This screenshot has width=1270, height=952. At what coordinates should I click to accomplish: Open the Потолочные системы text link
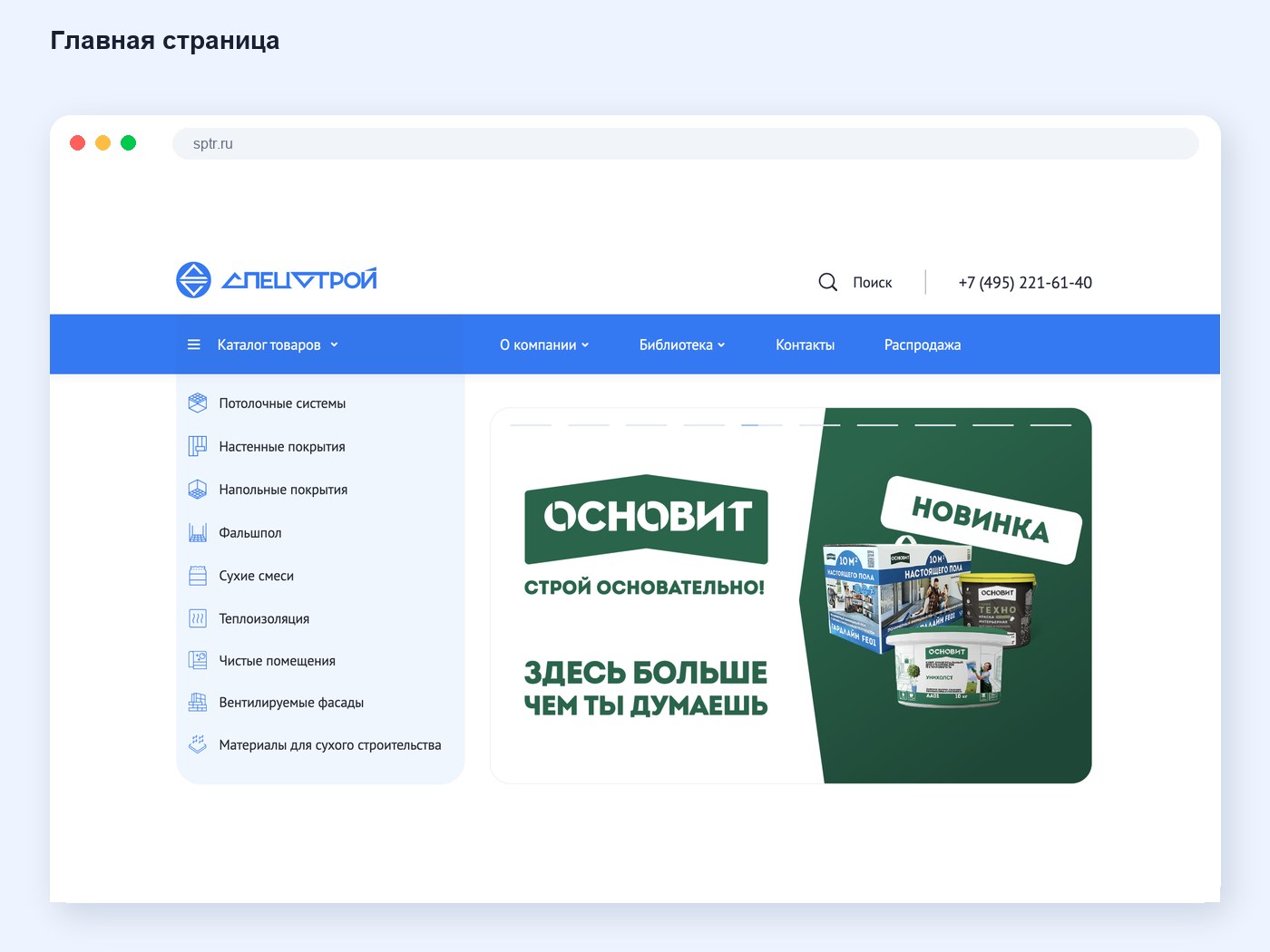(x=282, y=403)
